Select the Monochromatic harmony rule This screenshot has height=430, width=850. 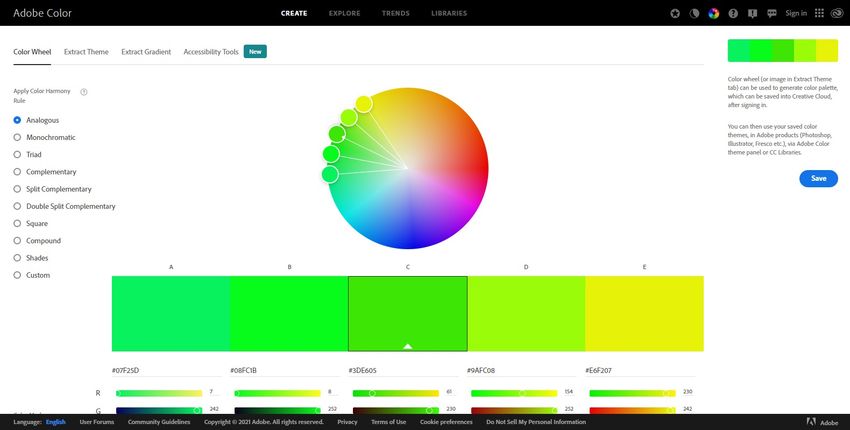(x=44, y=138)
